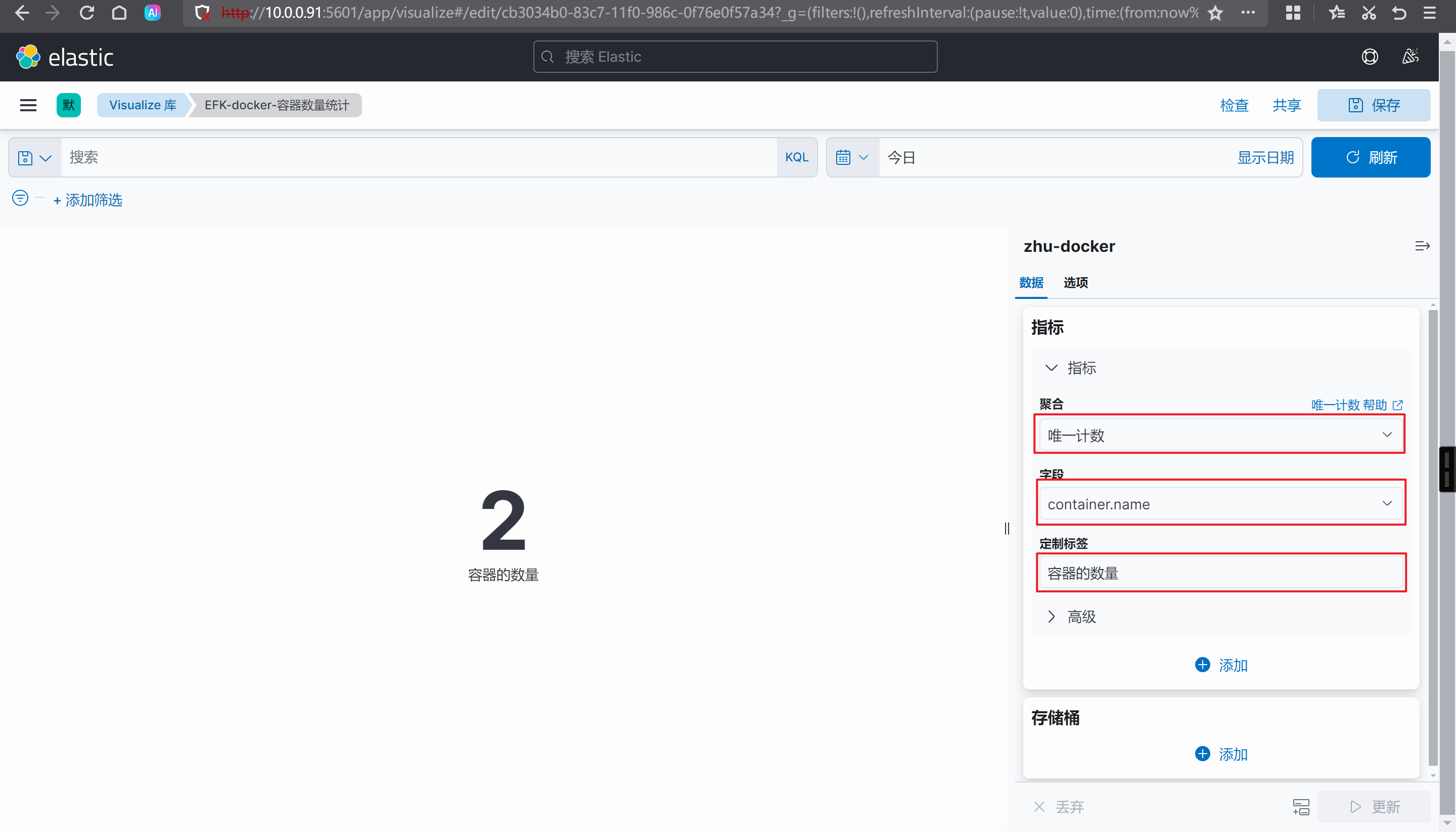Bookmark page with star icon in address bar
This screenshot has width=1456, height=832.
point(1215,13)
